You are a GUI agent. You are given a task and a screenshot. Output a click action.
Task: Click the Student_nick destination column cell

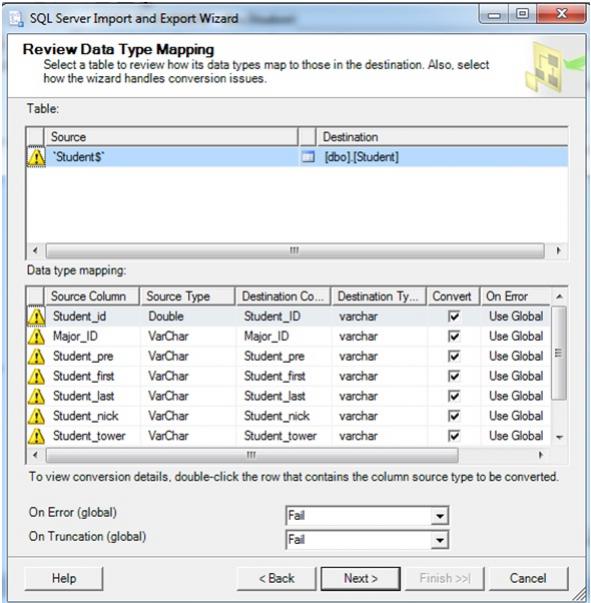[283, 416]
